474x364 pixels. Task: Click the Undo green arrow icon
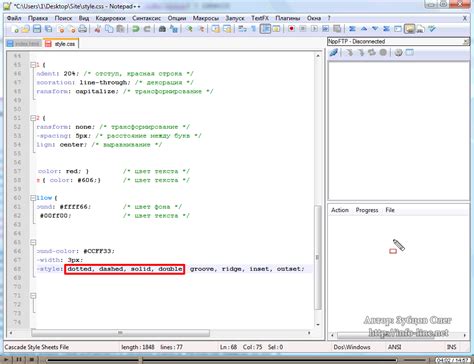(135, 29)
